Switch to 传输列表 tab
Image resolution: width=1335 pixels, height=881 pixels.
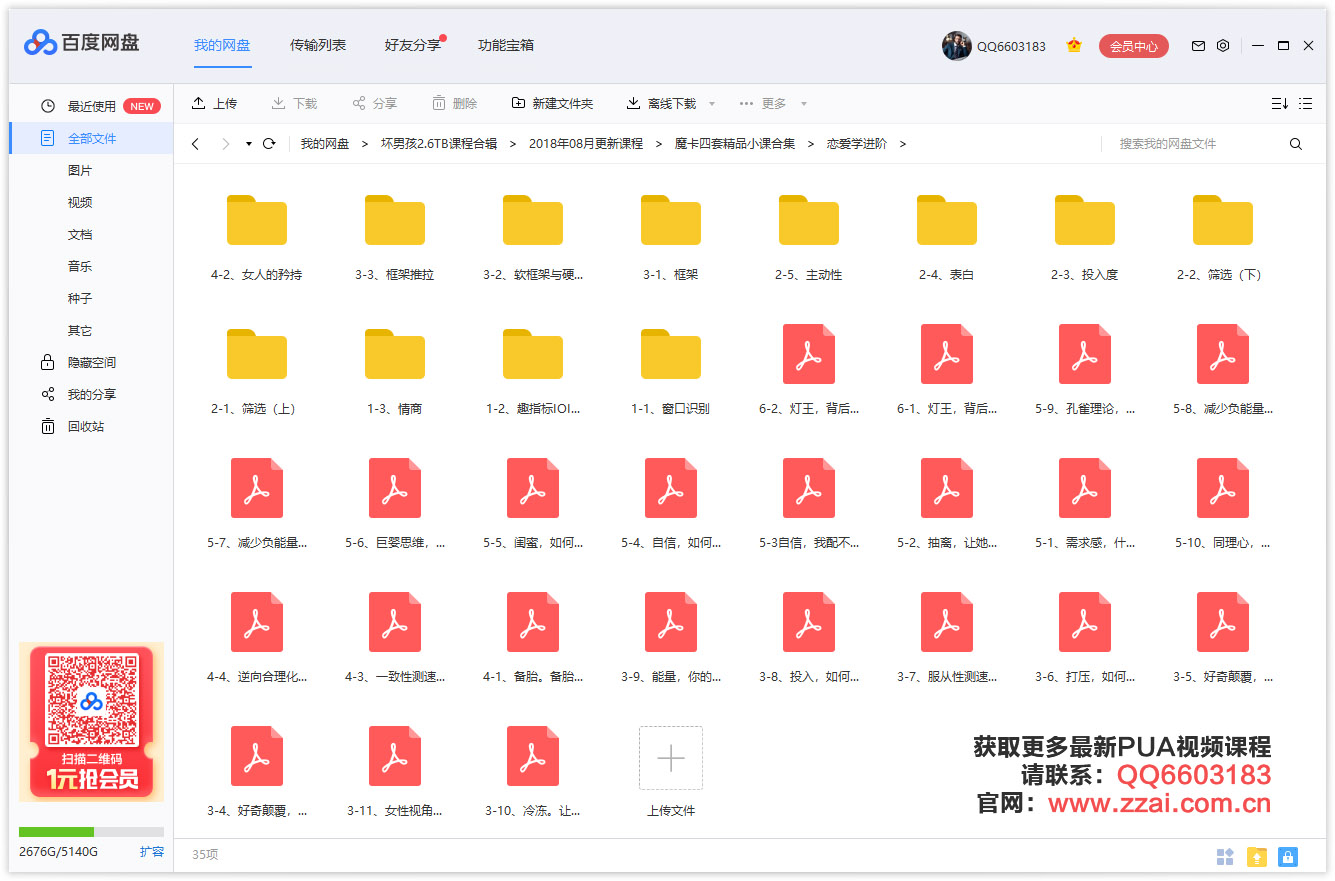coord(318,45)
